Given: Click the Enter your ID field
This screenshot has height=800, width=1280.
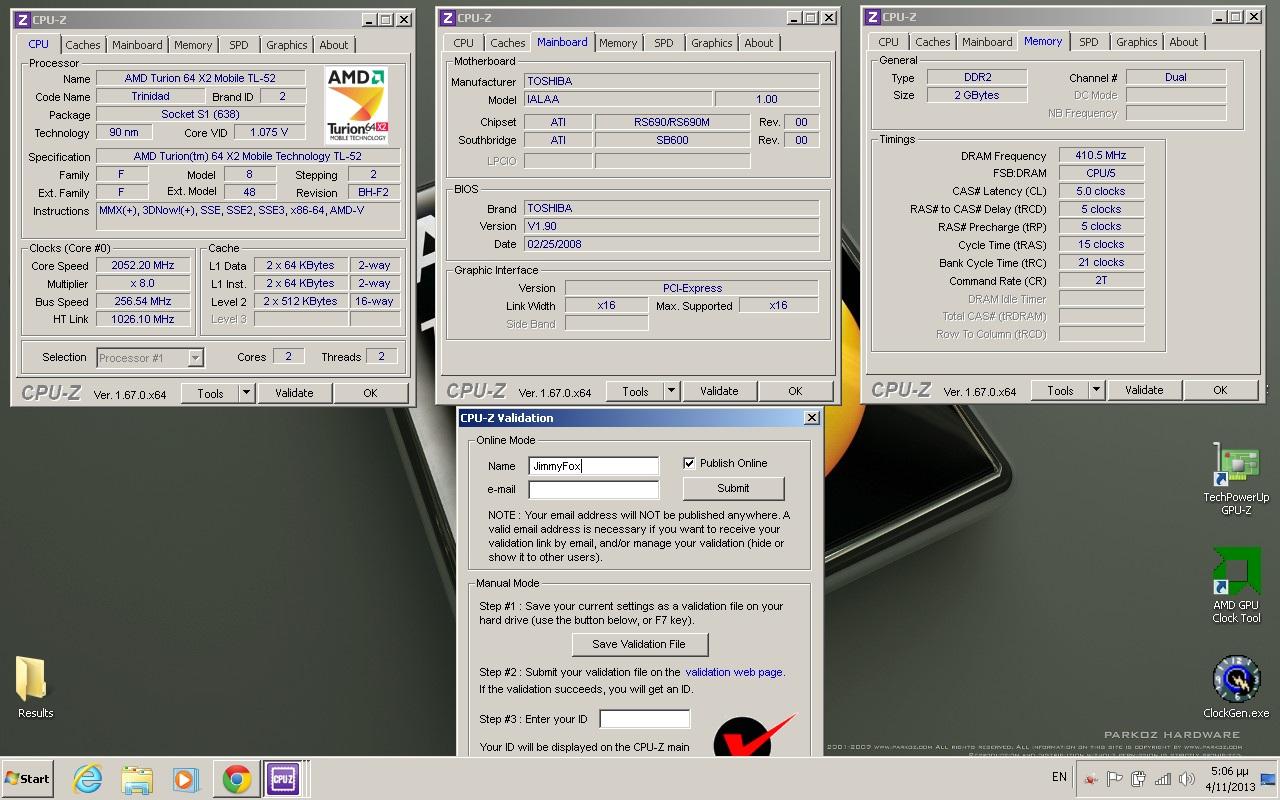Looking at the screenshot, I should (x=645, y=719).
